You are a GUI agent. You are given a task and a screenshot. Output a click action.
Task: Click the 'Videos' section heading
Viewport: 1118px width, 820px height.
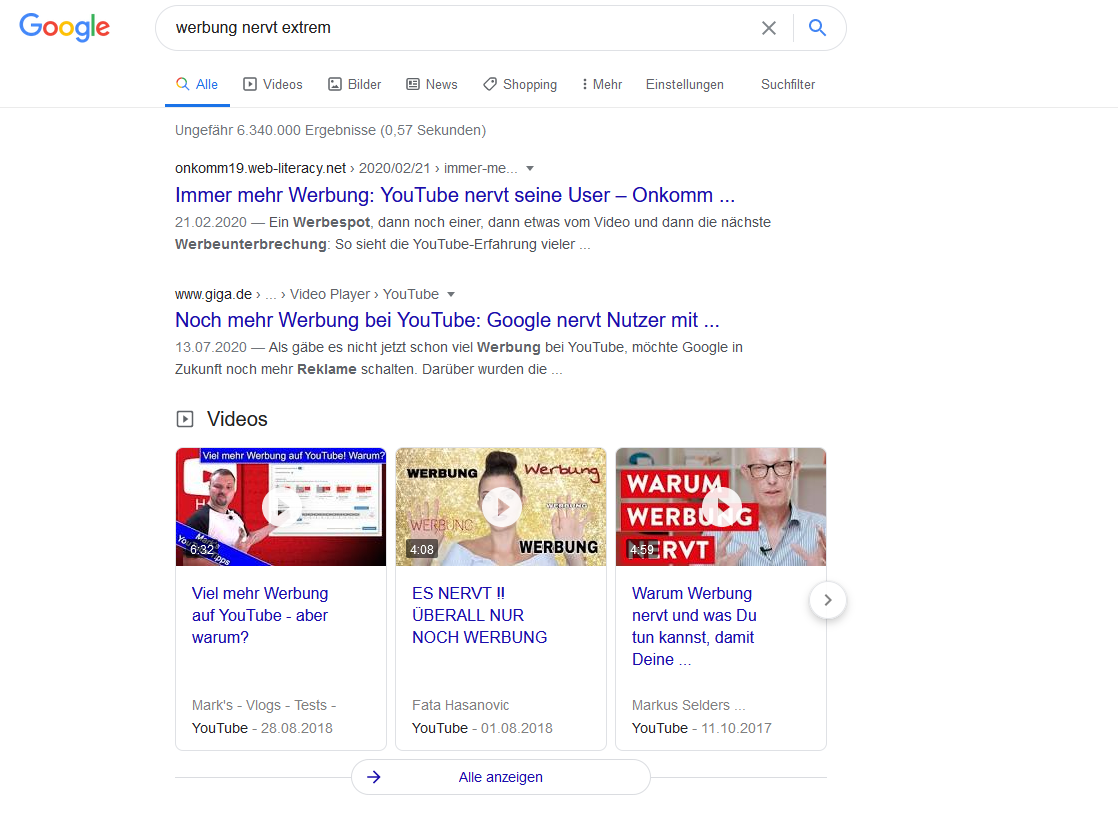(237, 419)
